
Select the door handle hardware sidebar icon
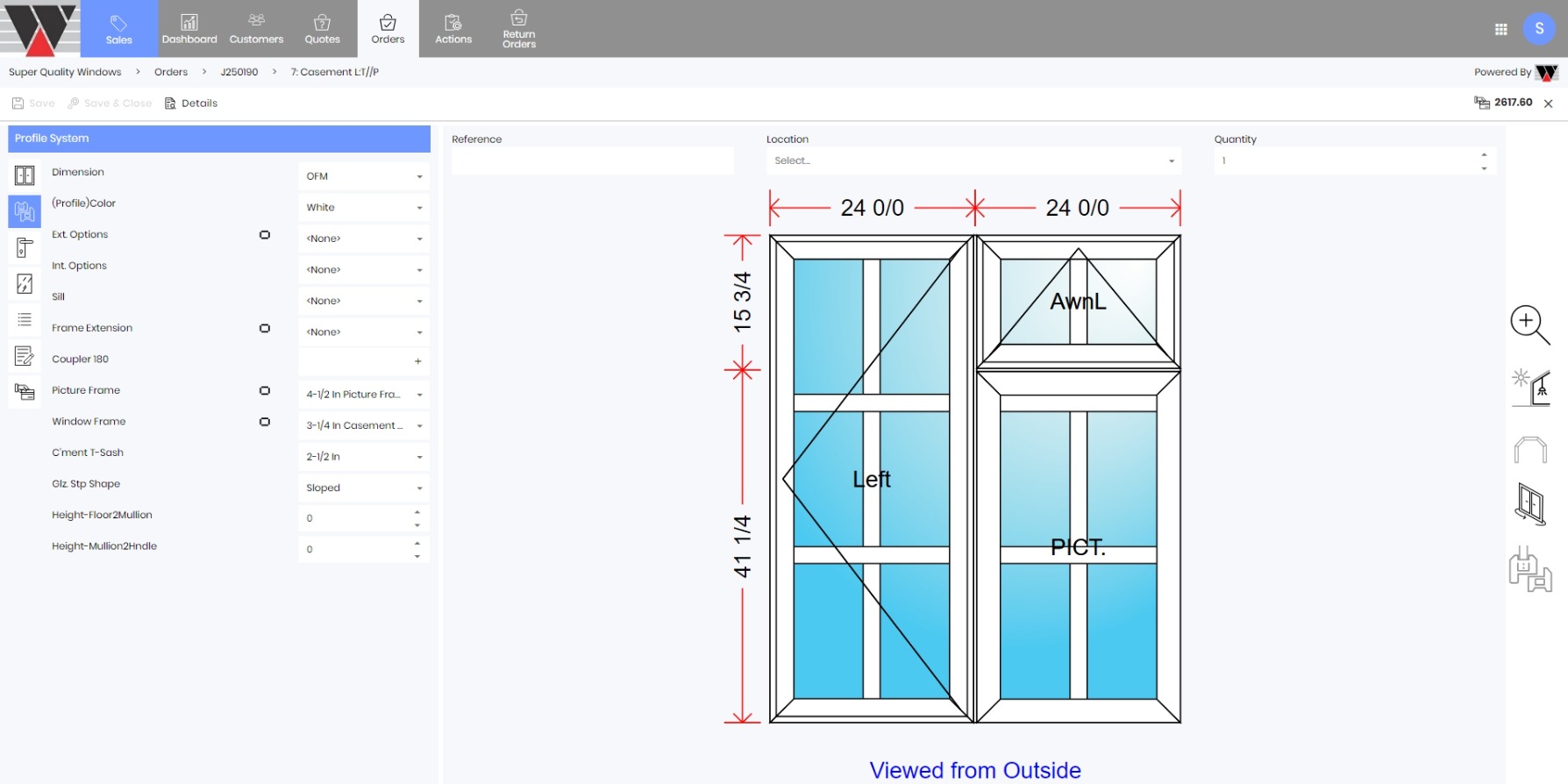pyautogui.click(x=25, y=248)
